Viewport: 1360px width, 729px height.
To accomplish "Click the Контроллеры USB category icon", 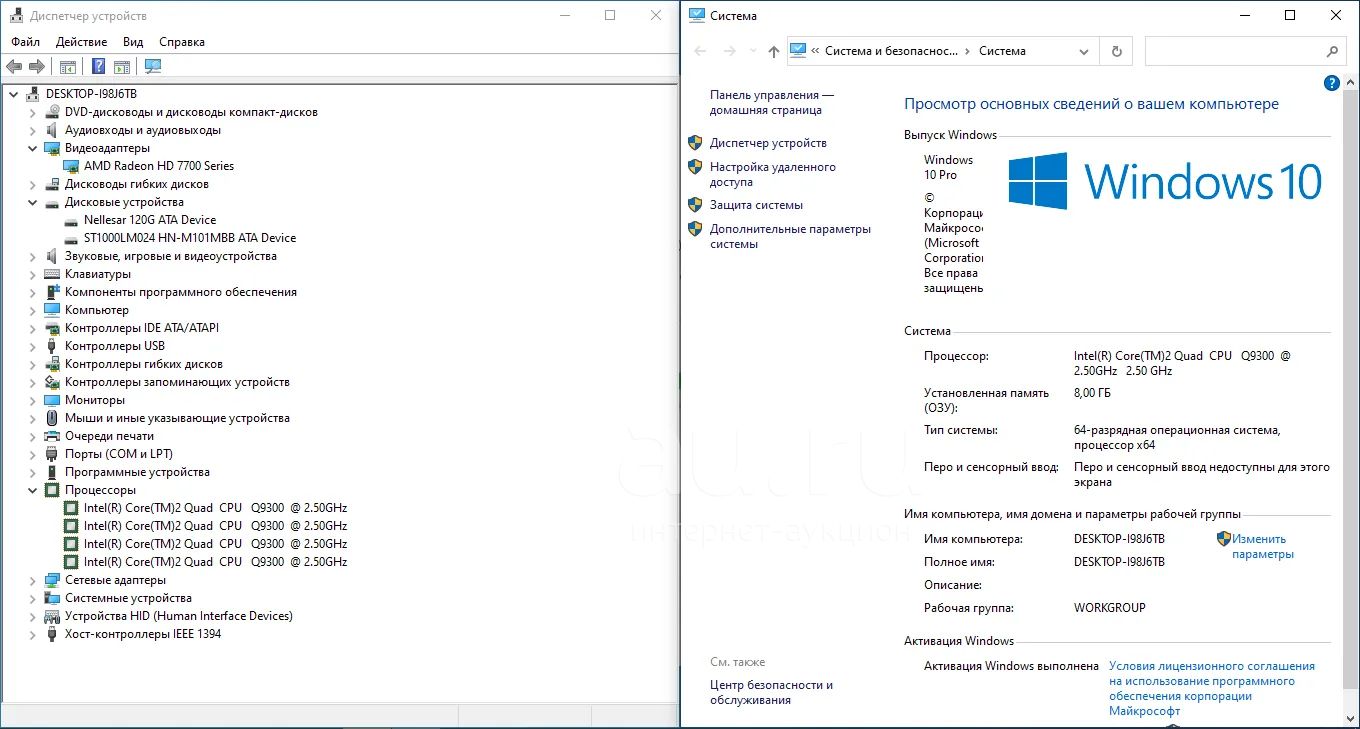I will click(52, 346).
